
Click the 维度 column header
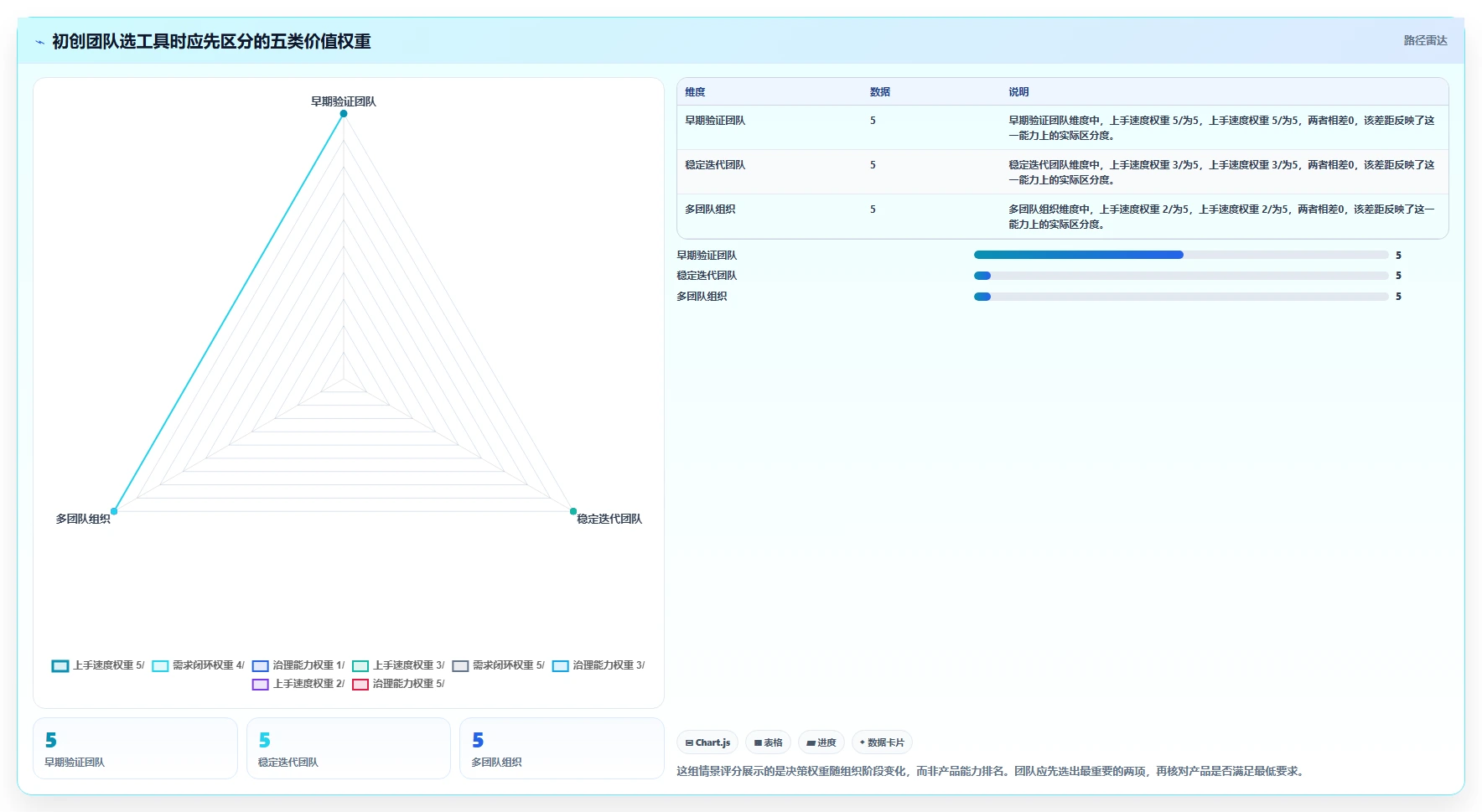click(695, 92)
